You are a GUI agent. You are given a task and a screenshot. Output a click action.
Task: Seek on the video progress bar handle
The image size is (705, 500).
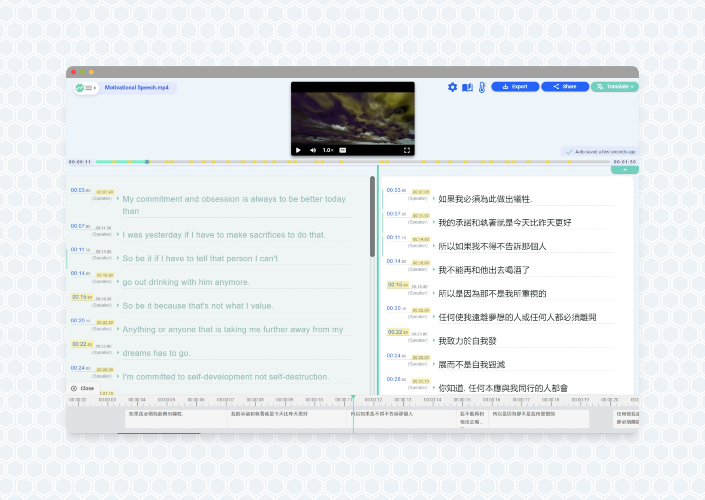click(147, 162)
